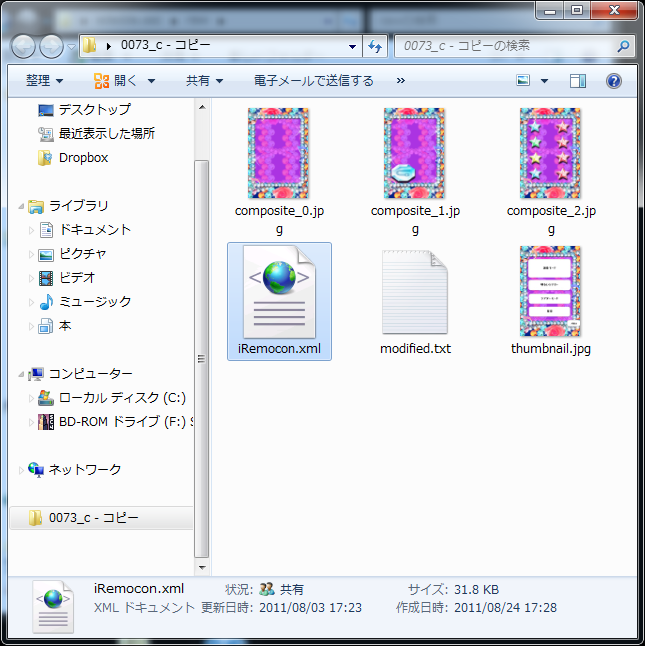The height and width of the screenshot is (646, 645).
Task: Open the 共有 menu
Action: [x=205, y=81]
